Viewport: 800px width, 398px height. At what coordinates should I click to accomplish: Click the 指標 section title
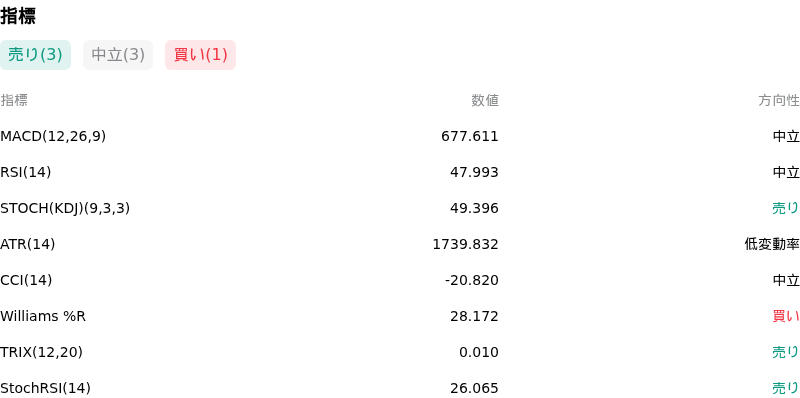click(x=18, y=16)
